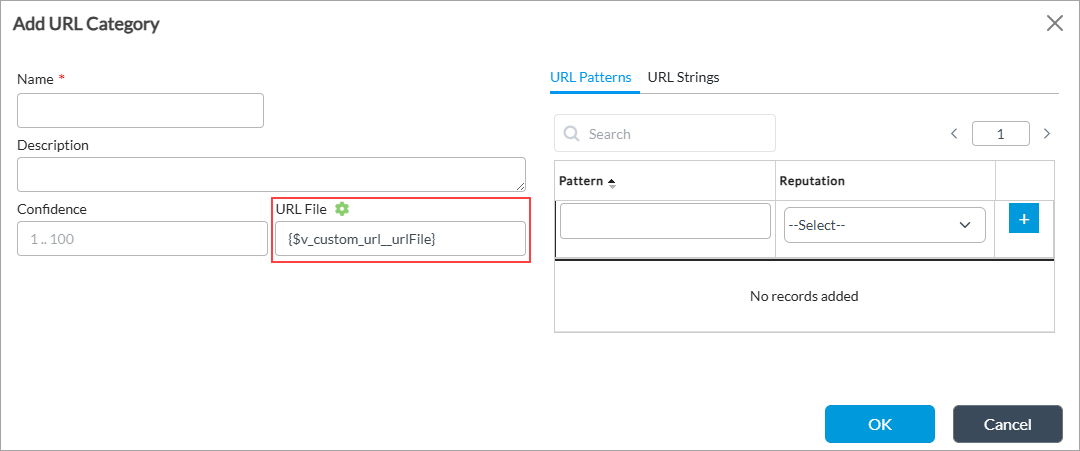This screenshot has width=1080, height=451.
Task: Click the magnifier icon in the search box
Action: point(572,134)
